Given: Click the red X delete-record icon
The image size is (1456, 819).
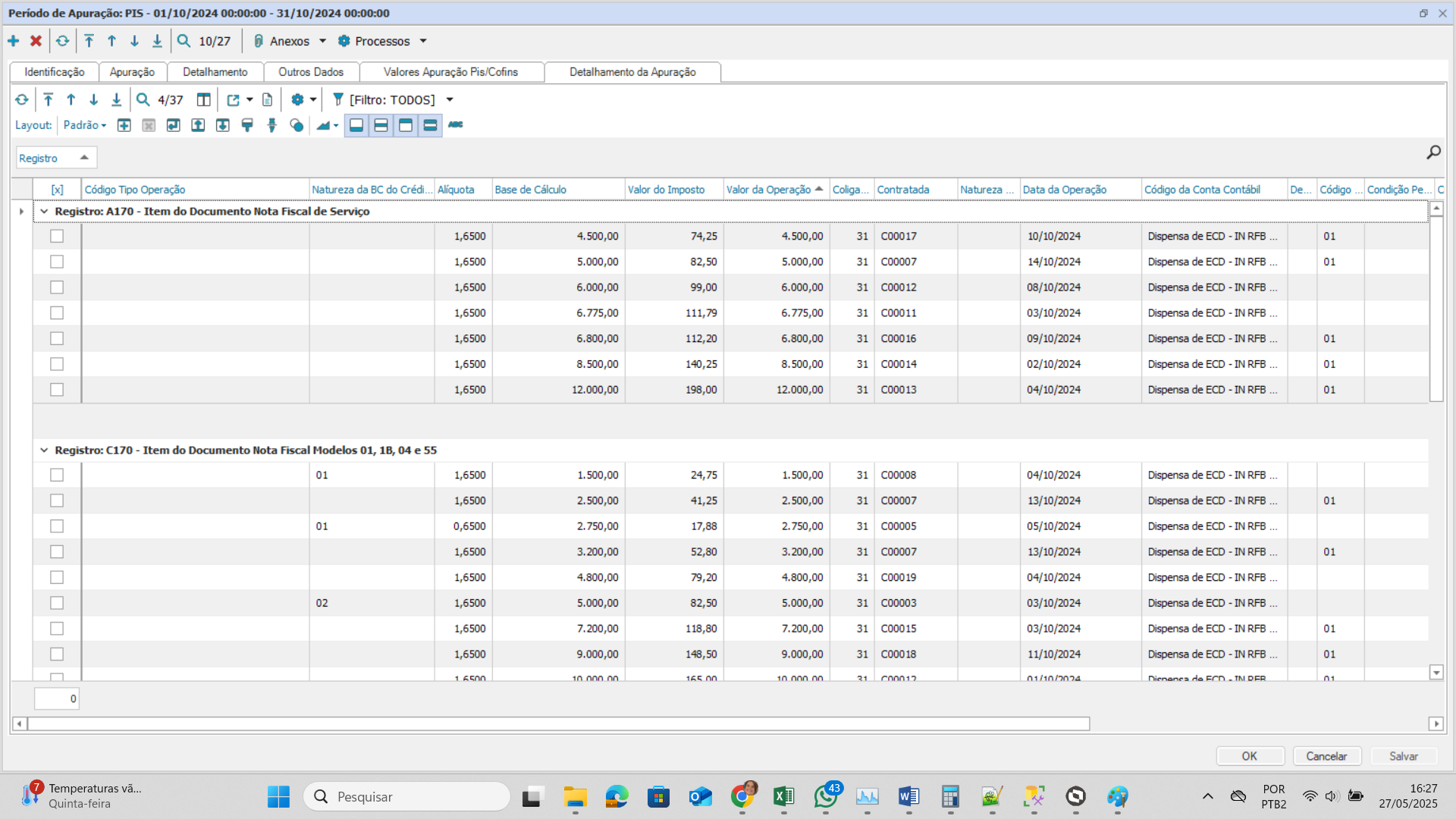Looking at the screenshot, I should [x=36, y=41].
